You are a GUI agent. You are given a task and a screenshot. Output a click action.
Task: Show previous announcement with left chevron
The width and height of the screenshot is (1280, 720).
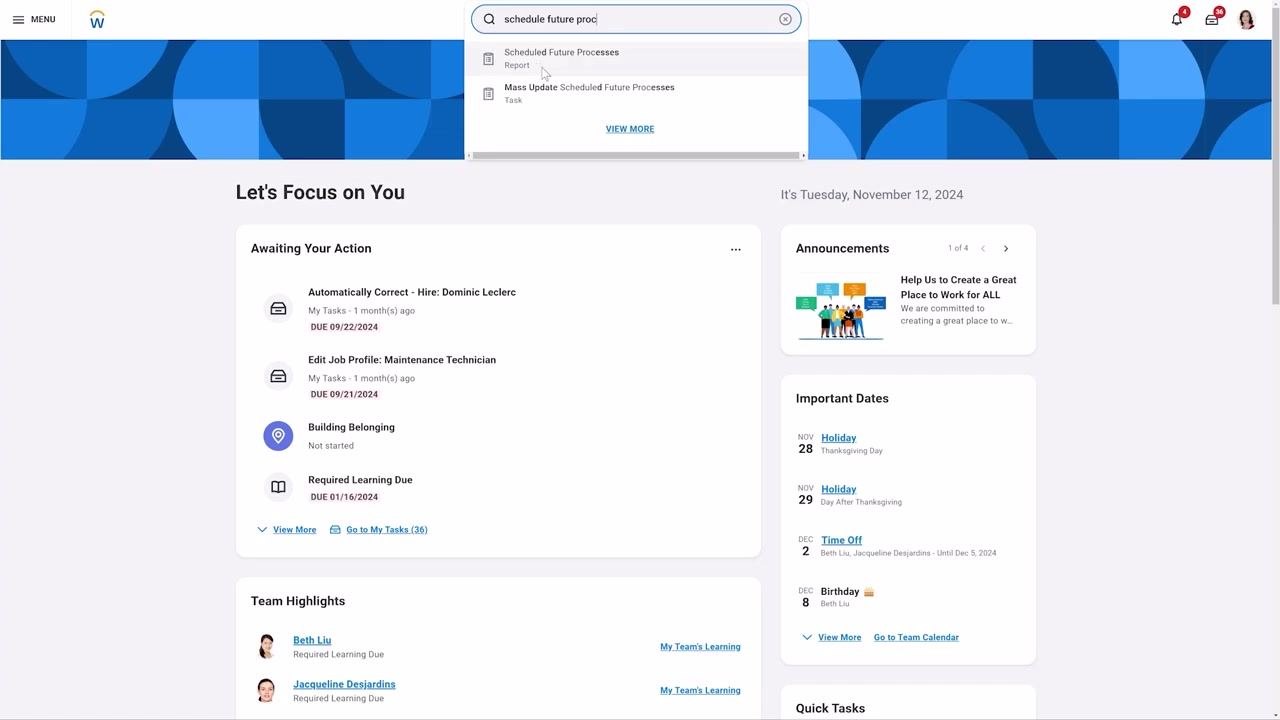pos(983,249)
